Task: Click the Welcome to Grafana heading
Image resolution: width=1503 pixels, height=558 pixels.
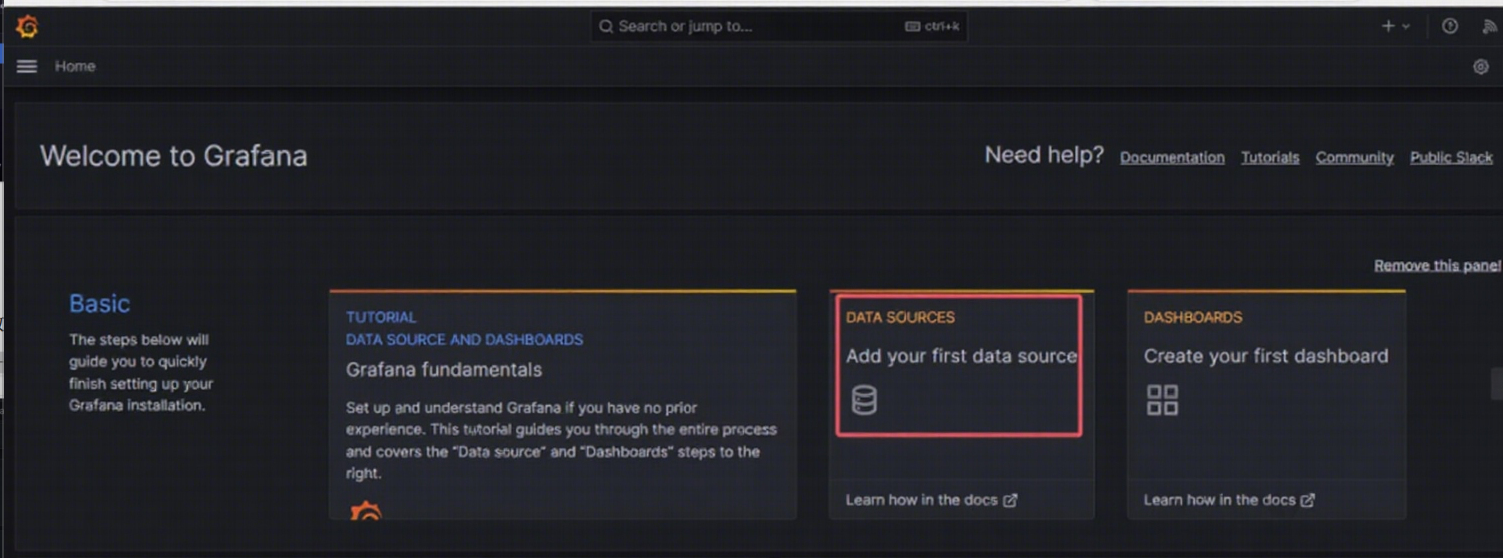Action: click(174, 156)
